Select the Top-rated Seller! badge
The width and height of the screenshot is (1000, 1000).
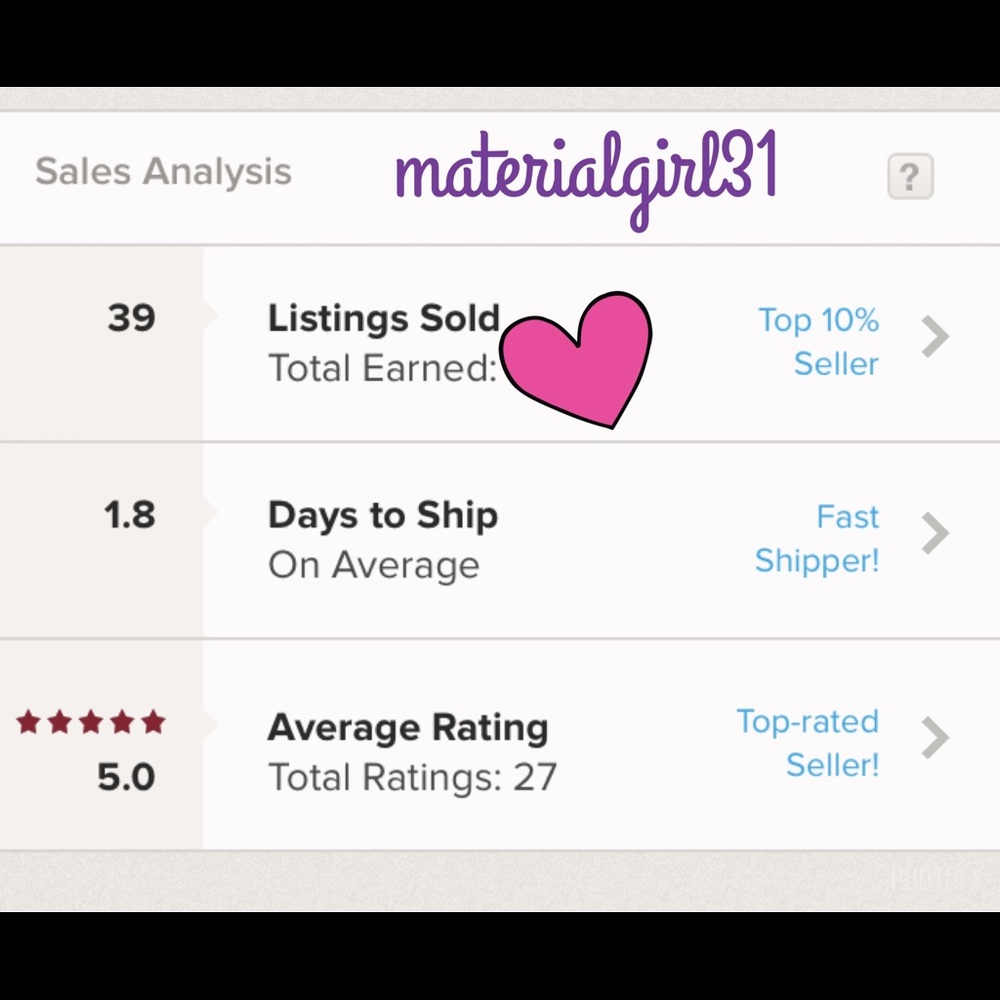[x=807, y=743]
